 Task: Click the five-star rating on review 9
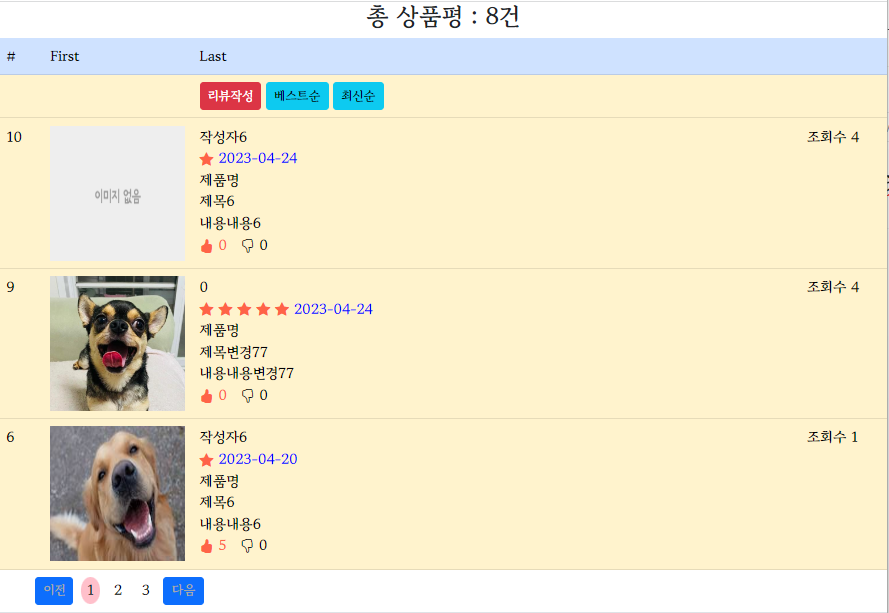click(x=244, y=309)
